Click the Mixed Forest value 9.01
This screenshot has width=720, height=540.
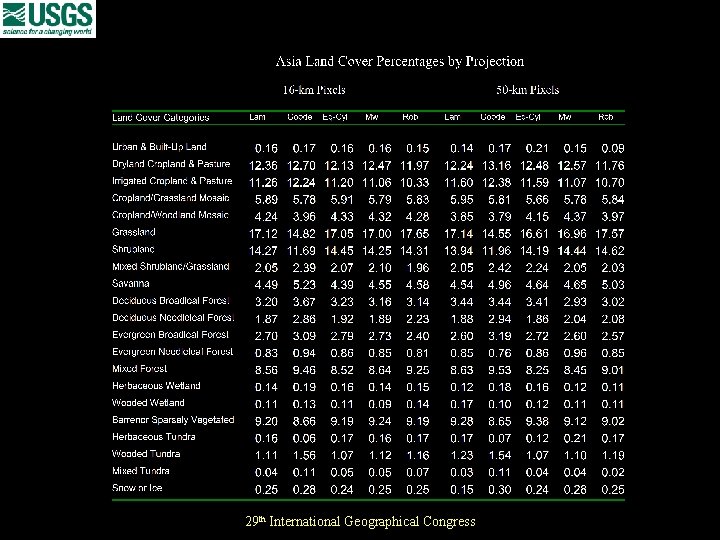pyautogui.click(x=613, y=370)
